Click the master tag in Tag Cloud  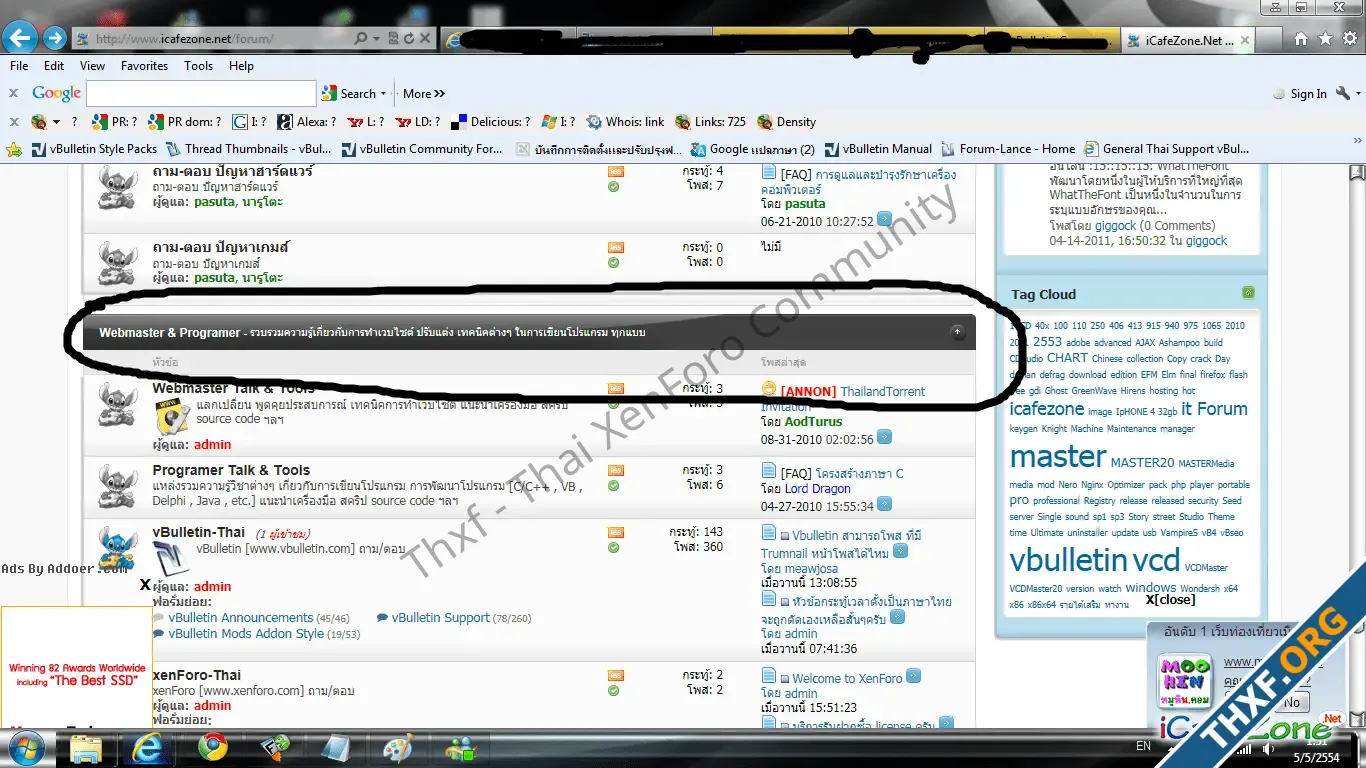click(x=1057, y=457)
